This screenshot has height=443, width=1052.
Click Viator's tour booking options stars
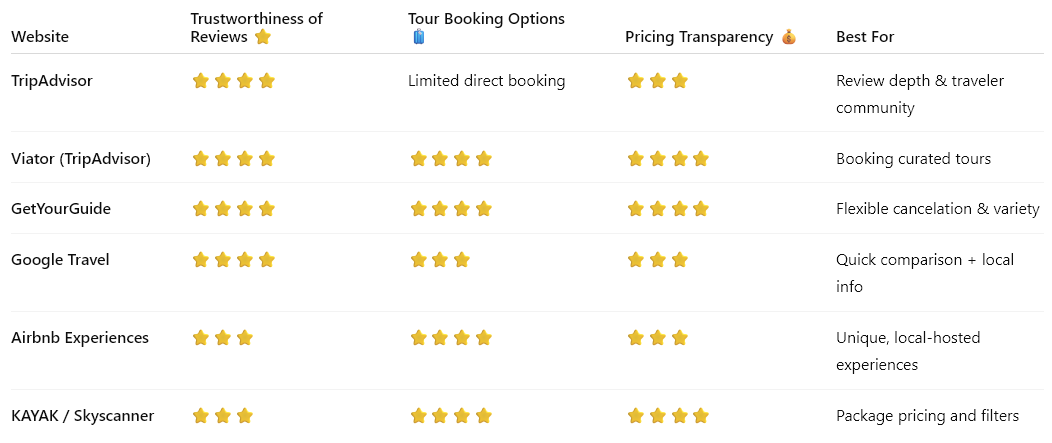pos(451,159)
